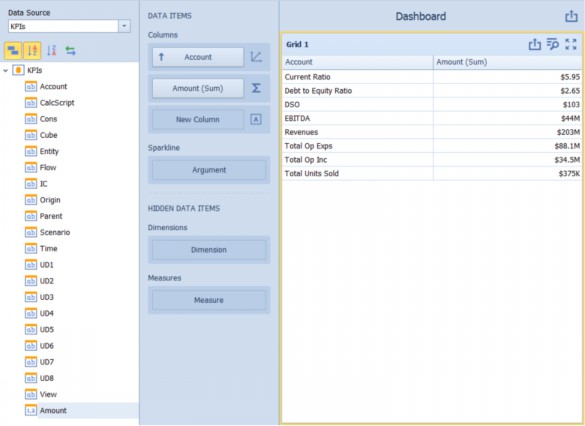This screenshot has width=585, height=426.
Task: Click the Amount (Sum) grid column header
Action: [507, 62]
